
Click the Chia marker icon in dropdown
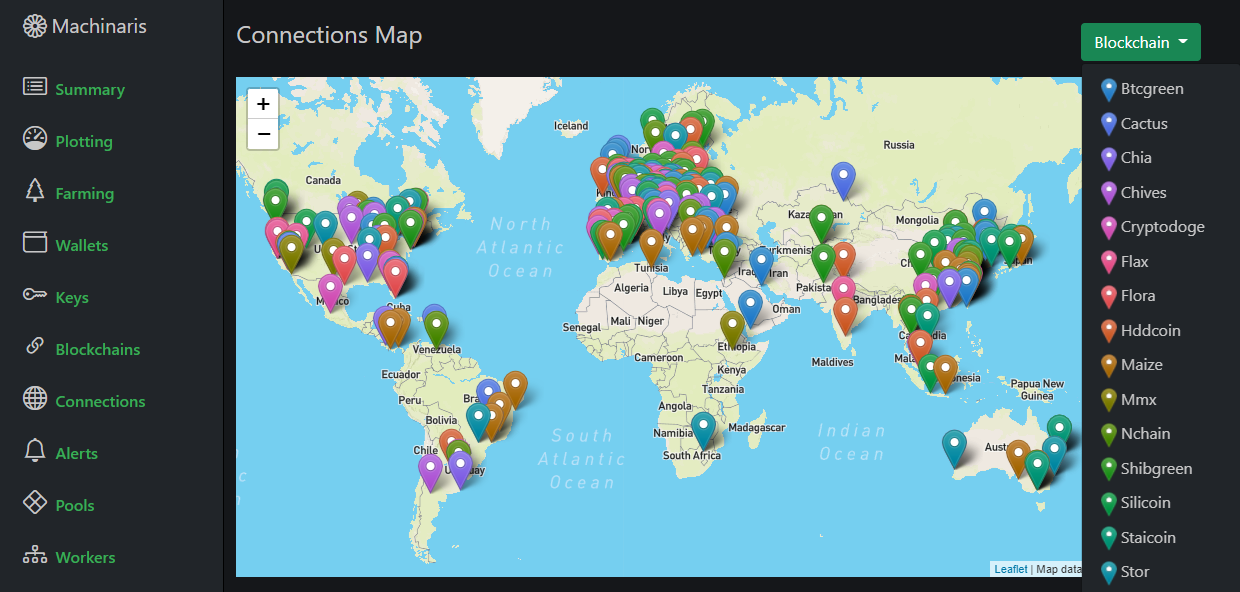click(x=1108, y=158)
